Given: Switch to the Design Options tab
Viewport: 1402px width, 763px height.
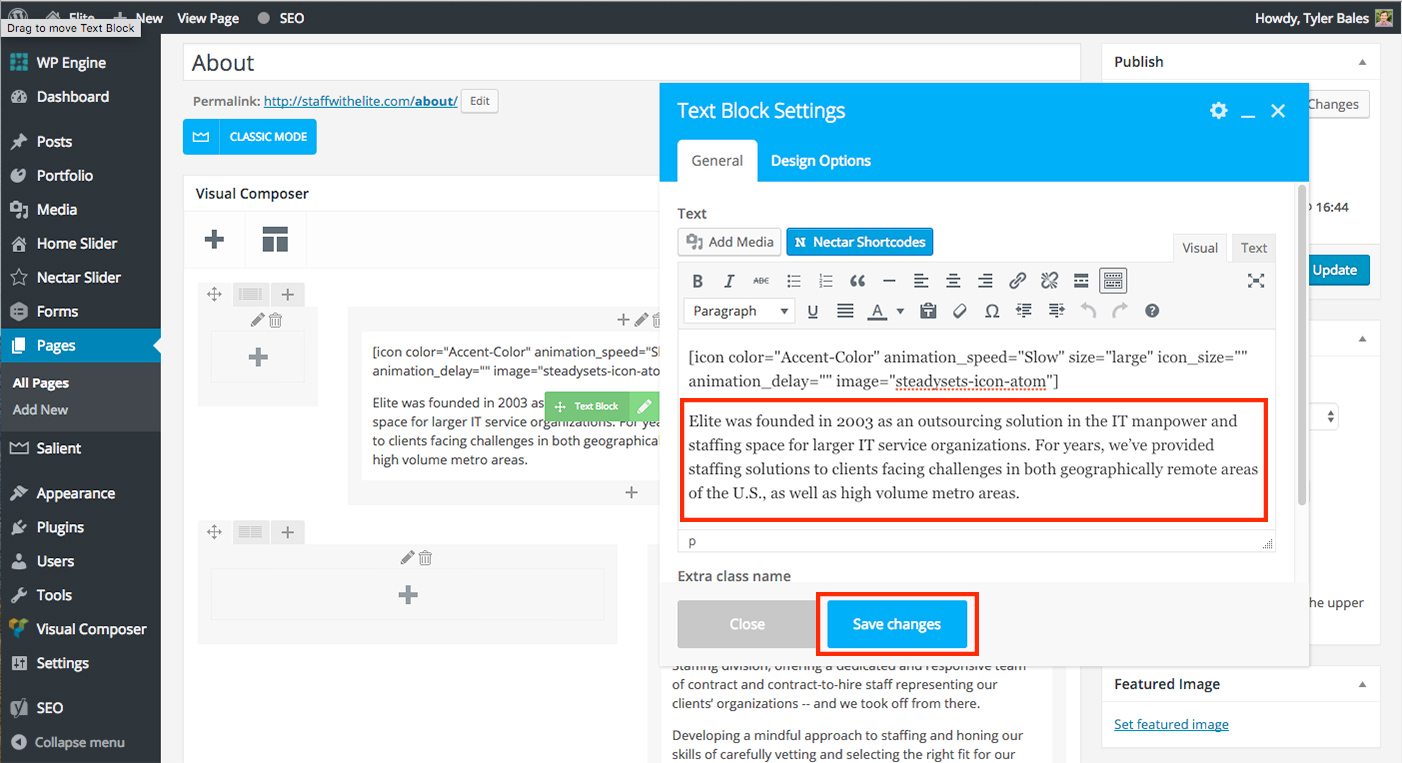Looking at the screenshot, I should coord(820,161).
